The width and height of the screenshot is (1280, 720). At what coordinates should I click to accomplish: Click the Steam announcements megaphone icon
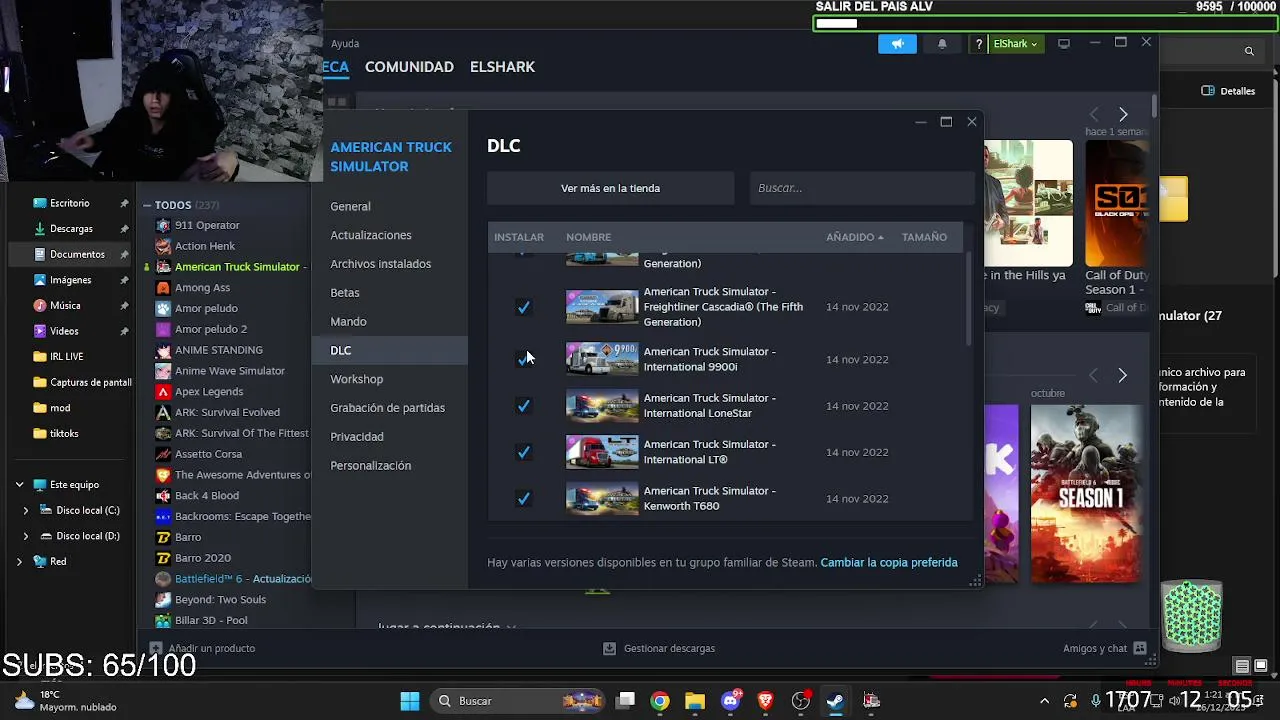[897, 44]
